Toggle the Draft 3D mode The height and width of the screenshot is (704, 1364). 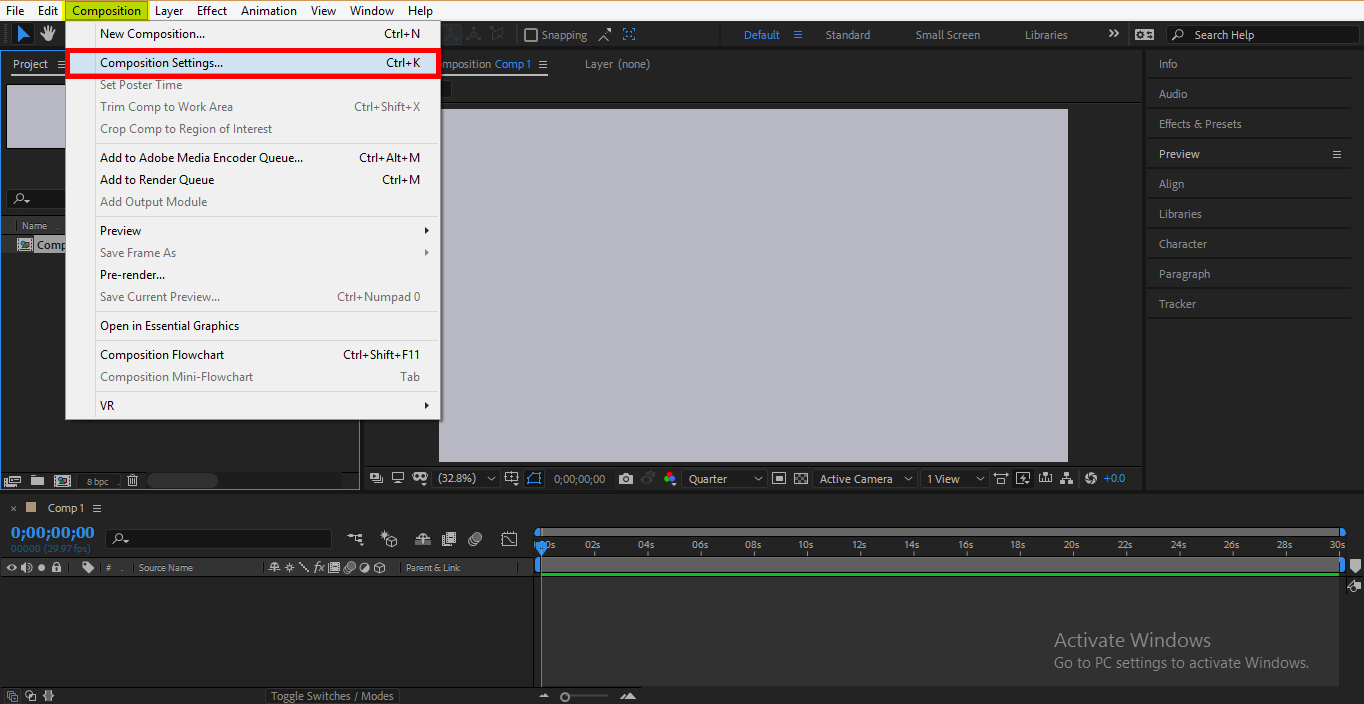[389, 539]
